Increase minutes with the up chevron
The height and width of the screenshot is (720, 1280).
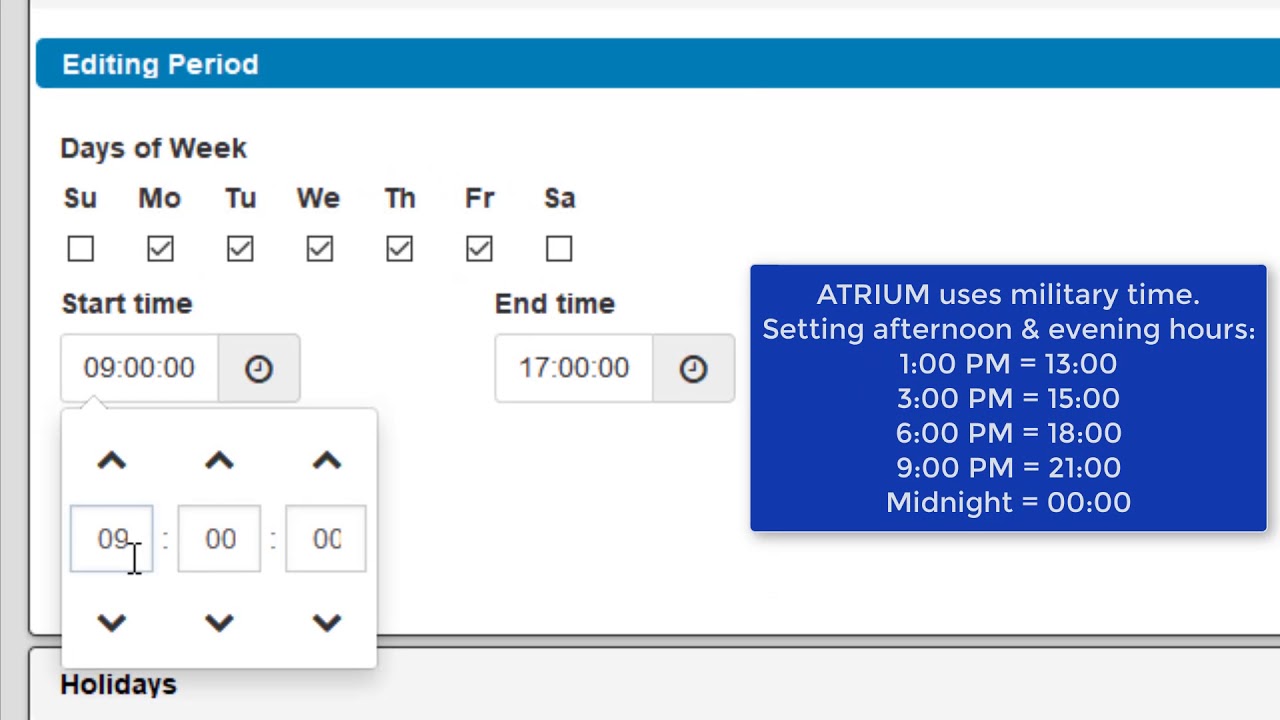point(219,461)
